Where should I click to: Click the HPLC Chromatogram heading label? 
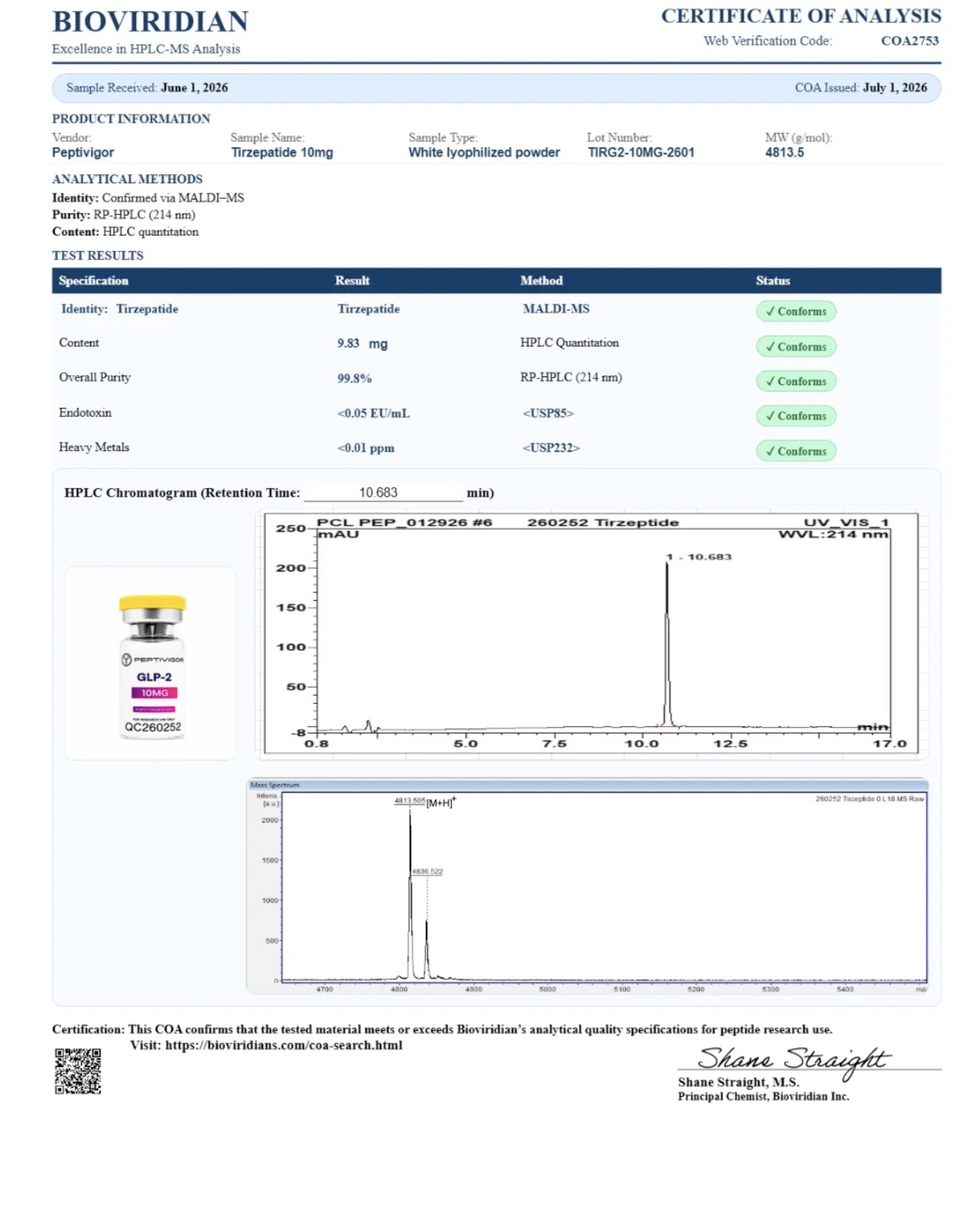(182, 493)
